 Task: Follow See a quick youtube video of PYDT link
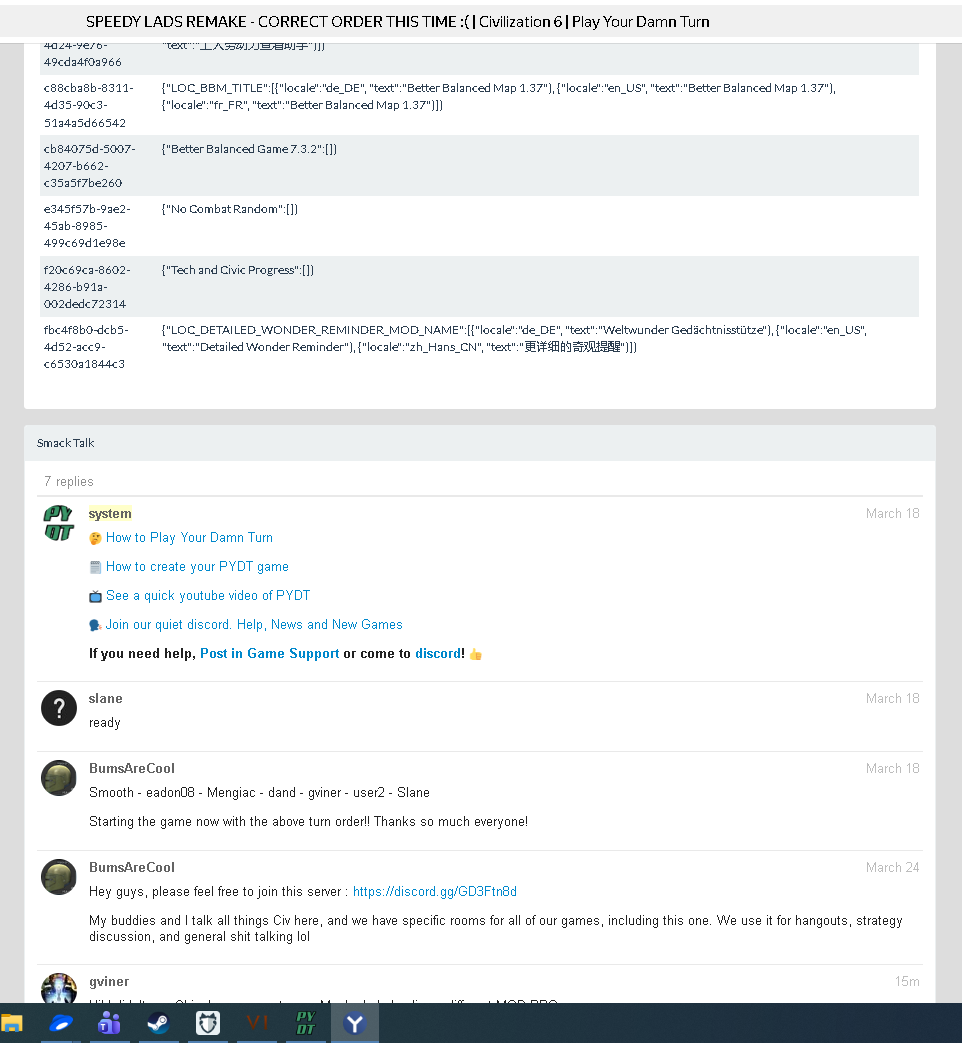coord(208,595)
